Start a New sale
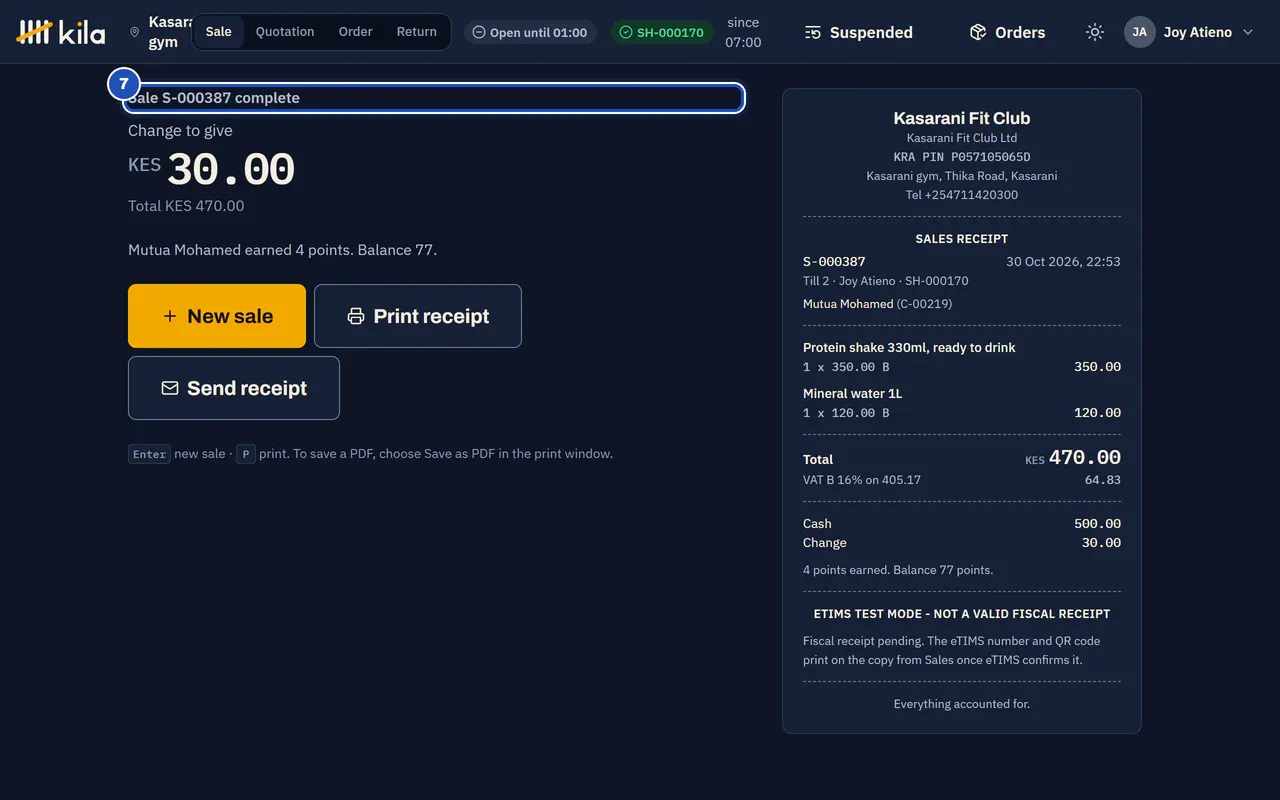Image resolution: width=1280 pixels, height=800 pixels. click(217, 316)
